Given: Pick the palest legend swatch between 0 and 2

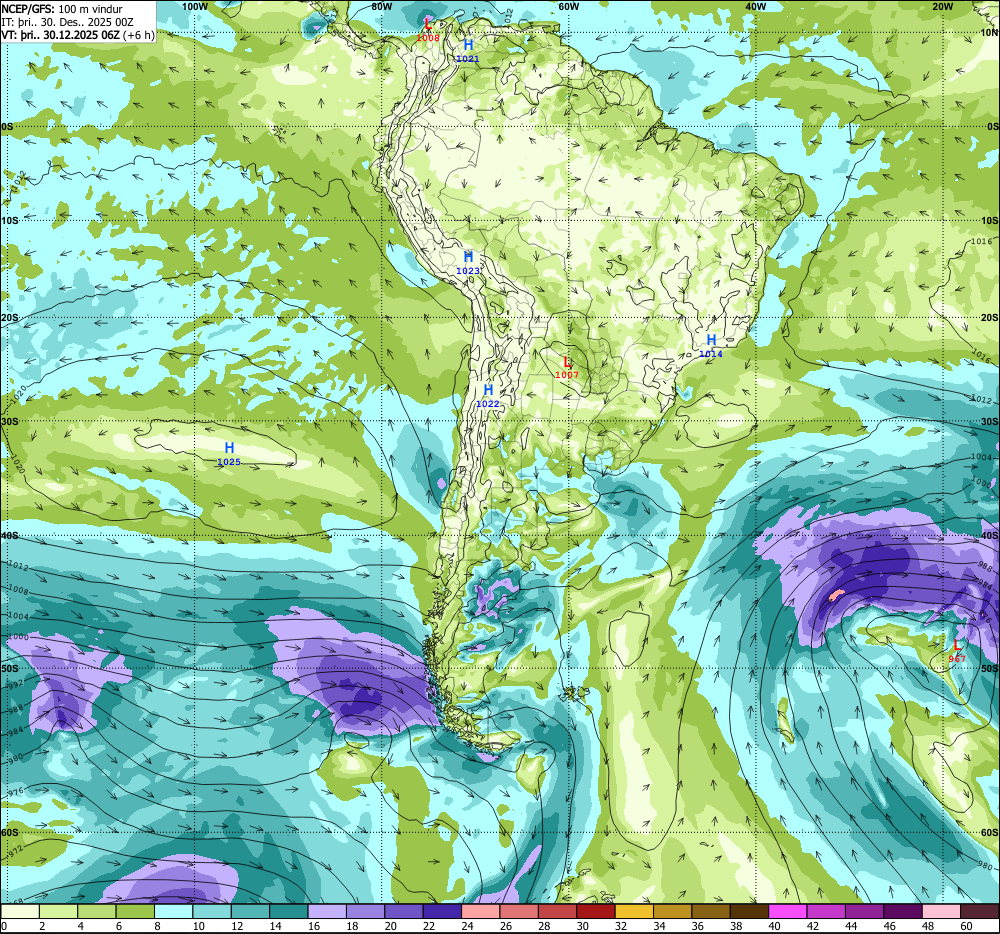Looking at the screenshot, I should (x=20, y=911).
